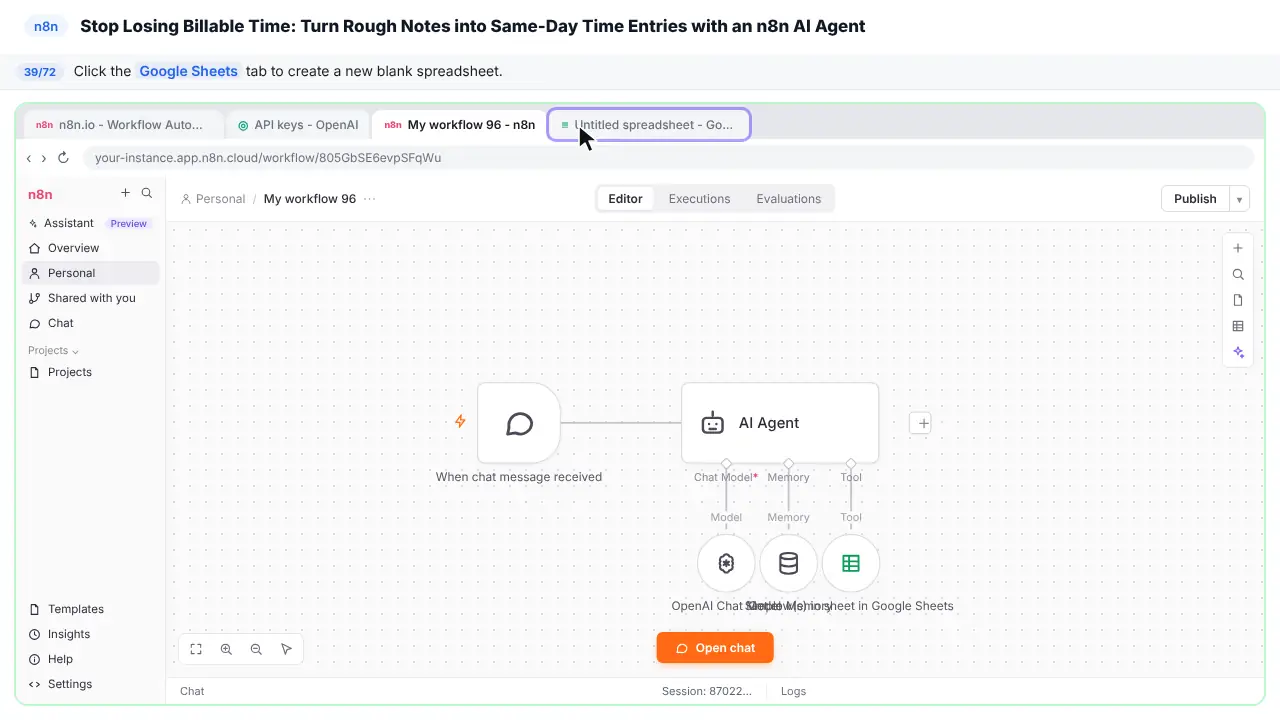The image size is (1280, 720).
Task: Select the OpenAI Chat Model node
Action: tap(726, 563)
